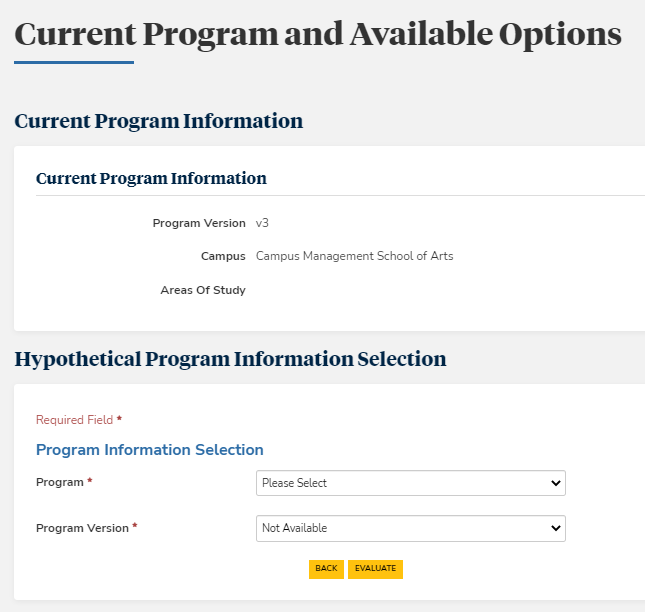Click the red Required Field note
The image size is (645, 612).
78,420
